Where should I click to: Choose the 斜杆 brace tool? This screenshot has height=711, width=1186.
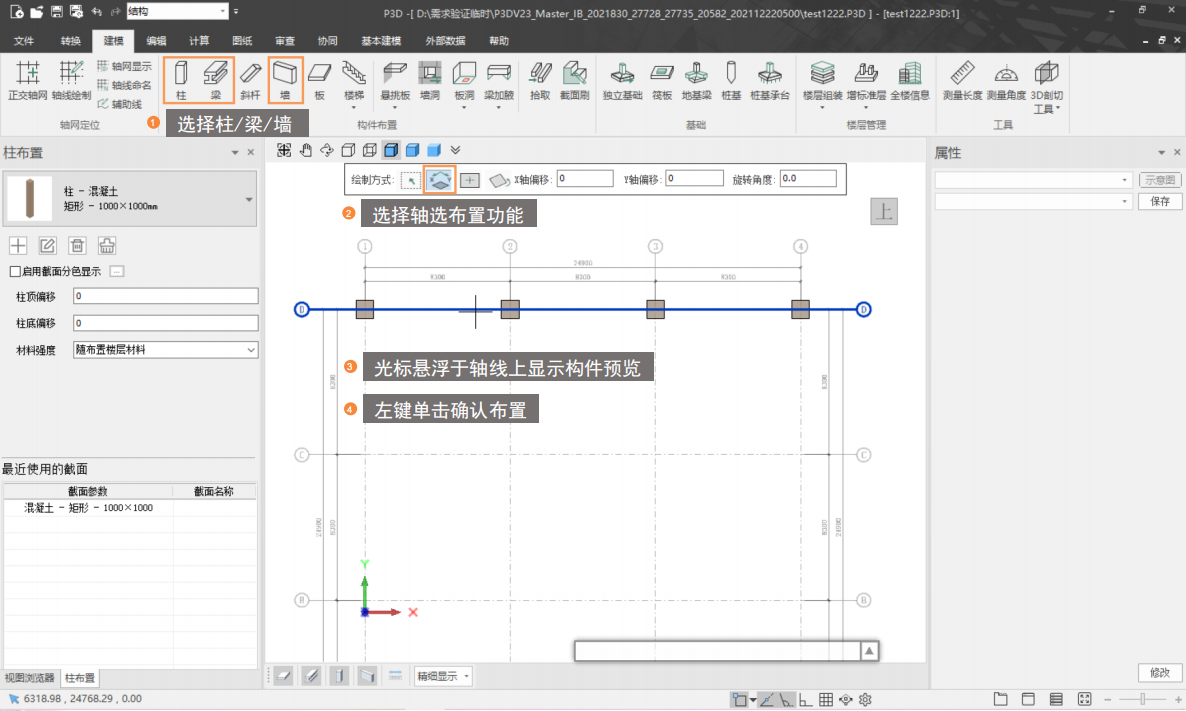250,80
